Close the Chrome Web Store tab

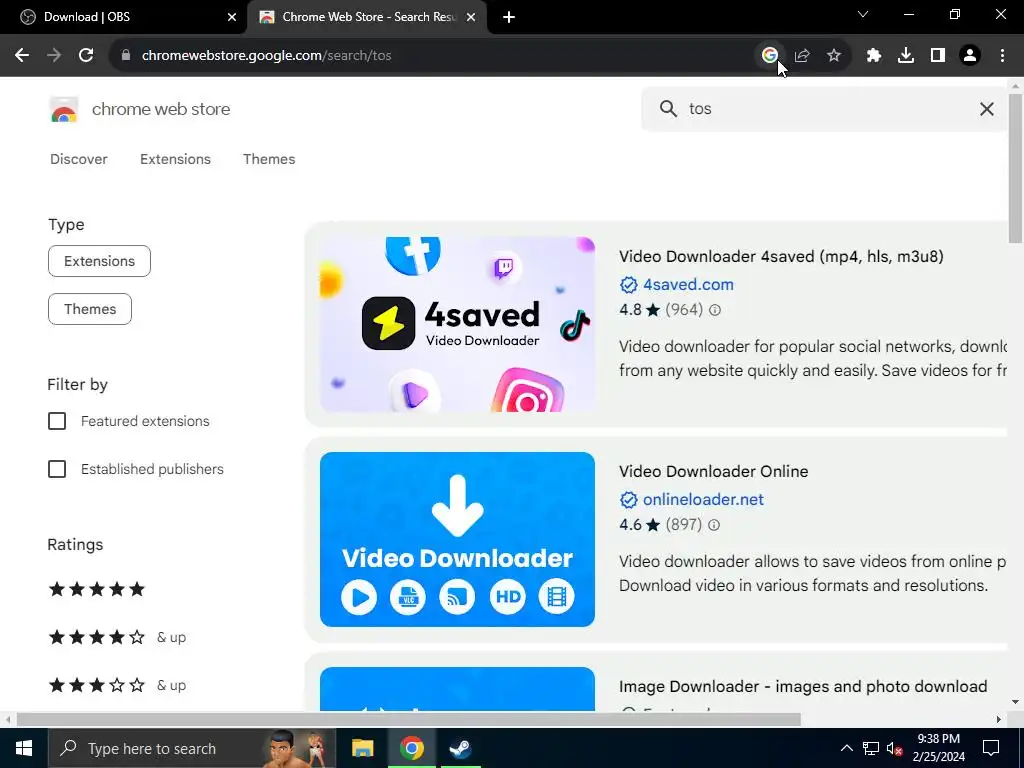471,17
